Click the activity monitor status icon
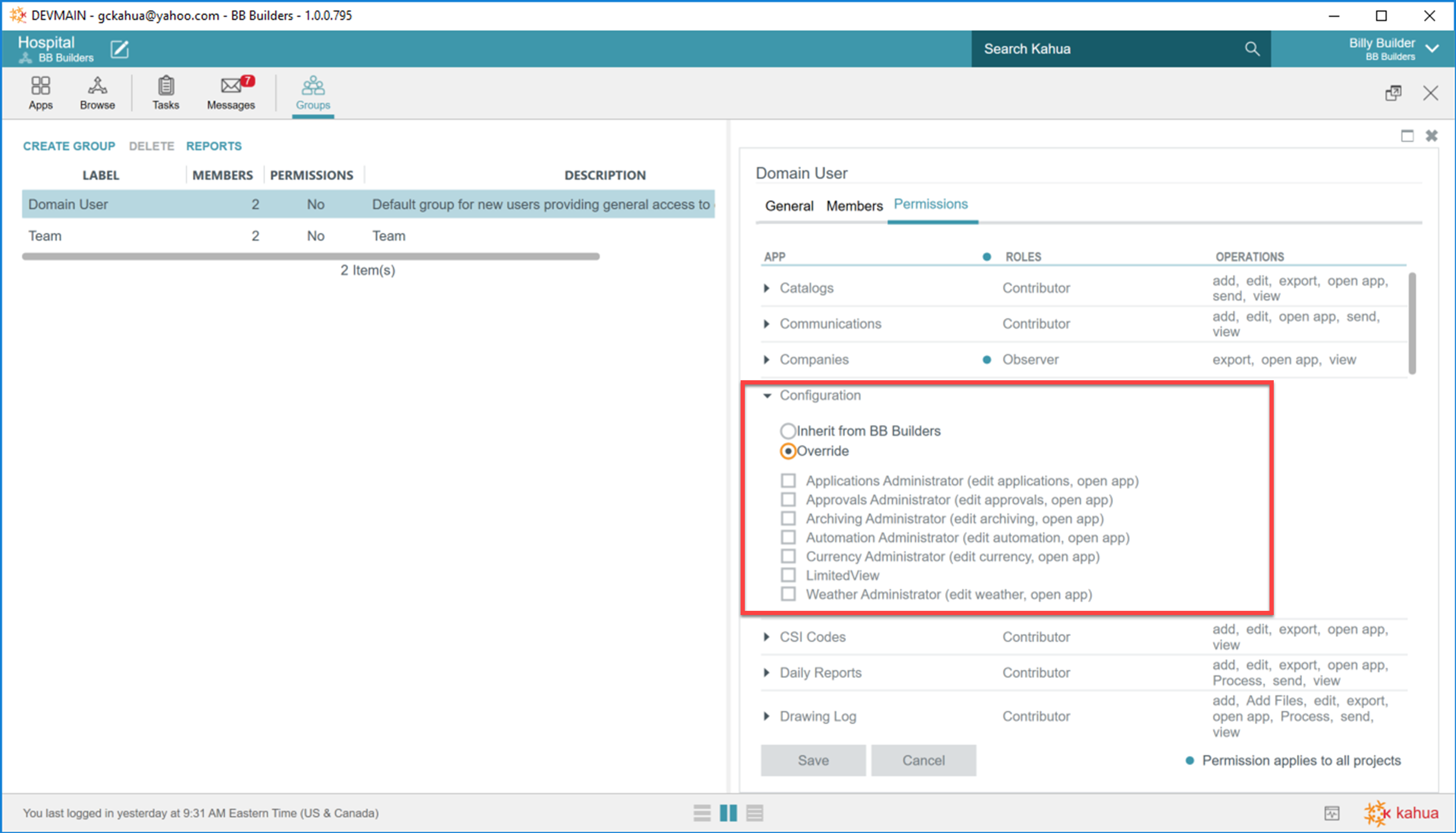The width and height of the screenshot is (1456, 833). tap(1332, 813)
